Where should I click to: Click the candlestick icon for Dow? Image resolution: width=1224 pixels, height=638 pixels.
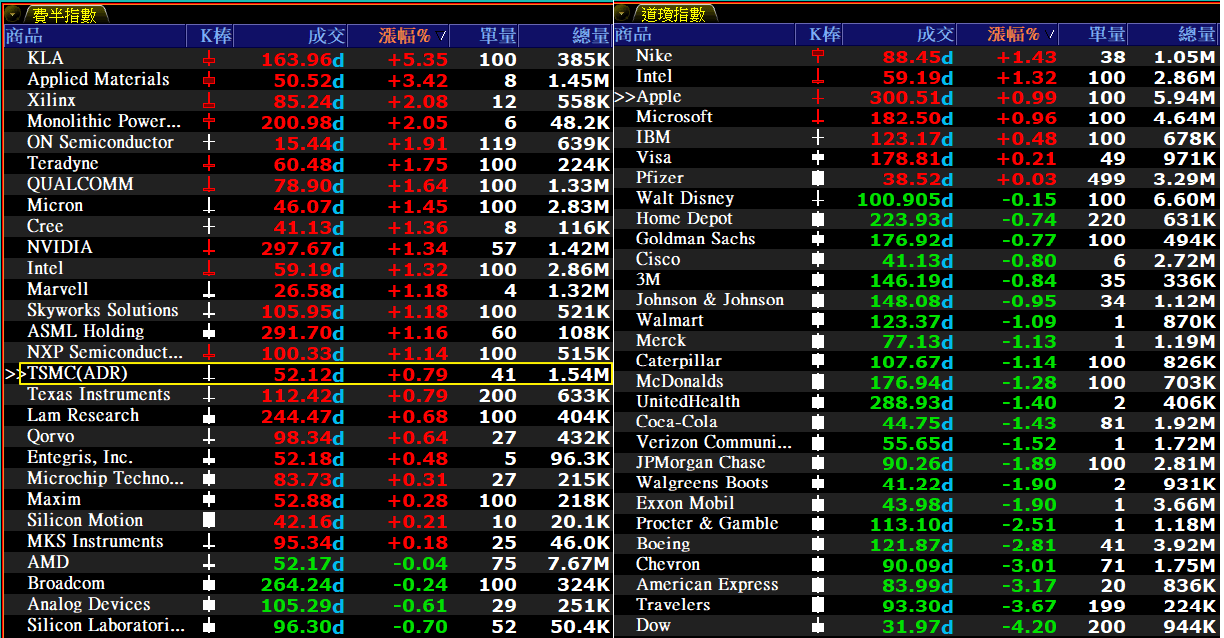[818, 626]
